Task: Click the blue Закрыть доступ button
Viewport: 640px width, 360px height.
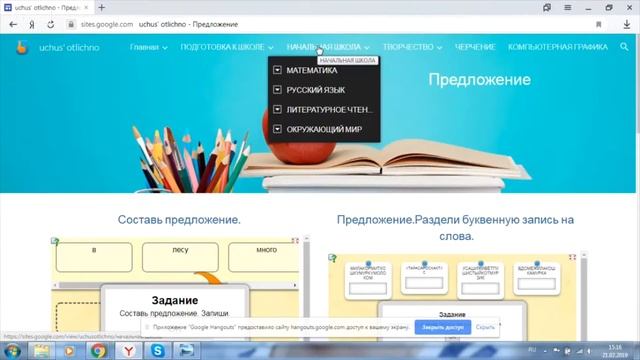Action: (x=443, y=327)
